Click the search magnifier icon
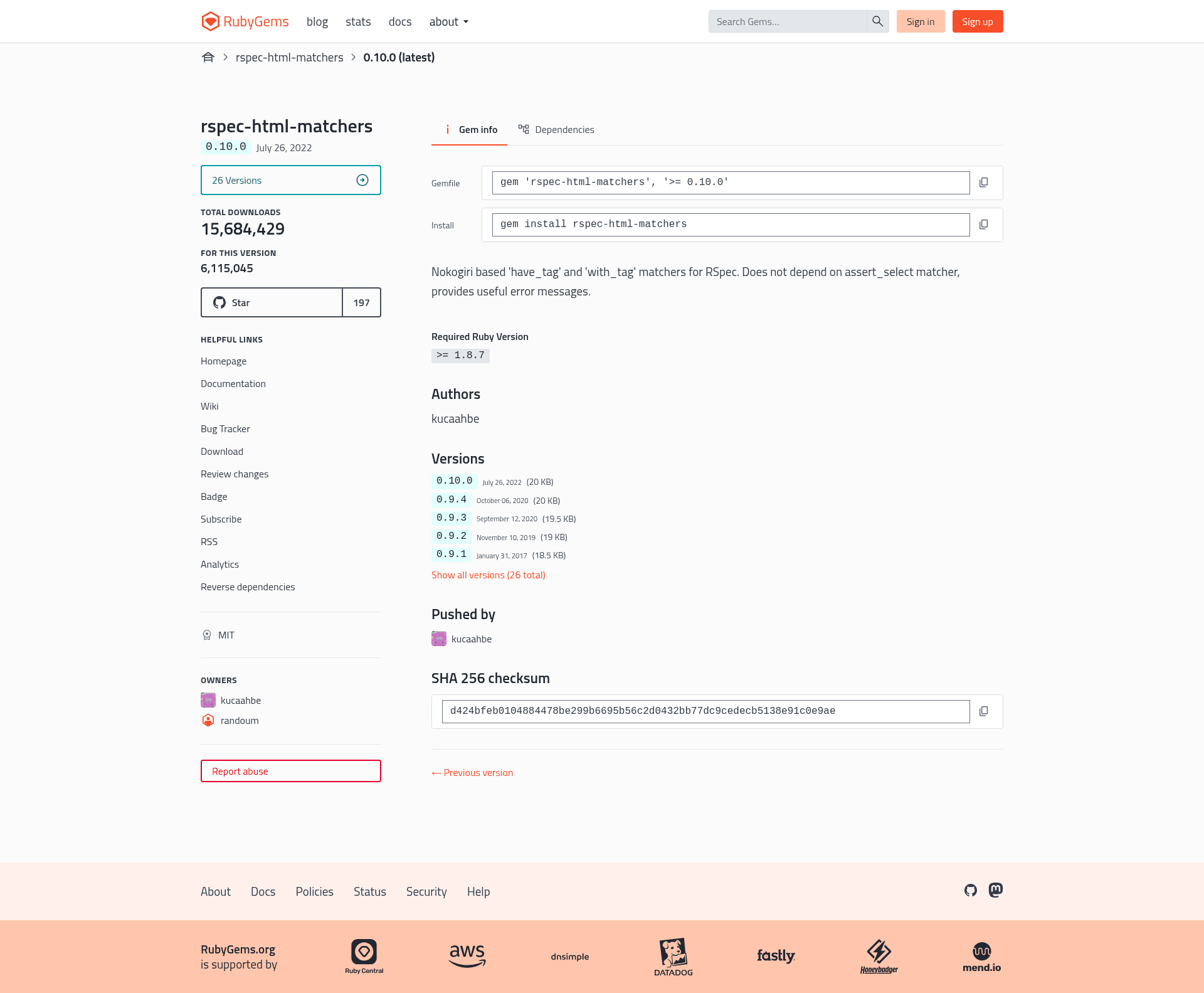Screen dimensions: 1204x993 877,21
